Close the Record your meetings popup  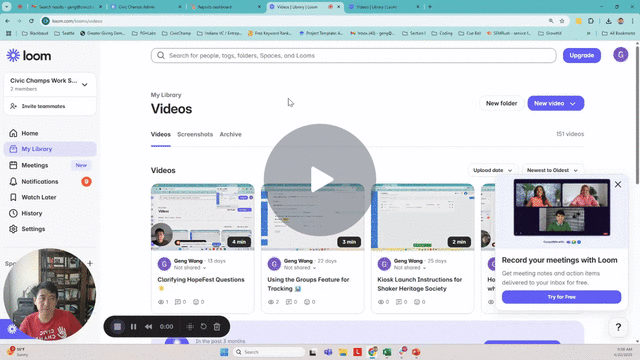618,184
